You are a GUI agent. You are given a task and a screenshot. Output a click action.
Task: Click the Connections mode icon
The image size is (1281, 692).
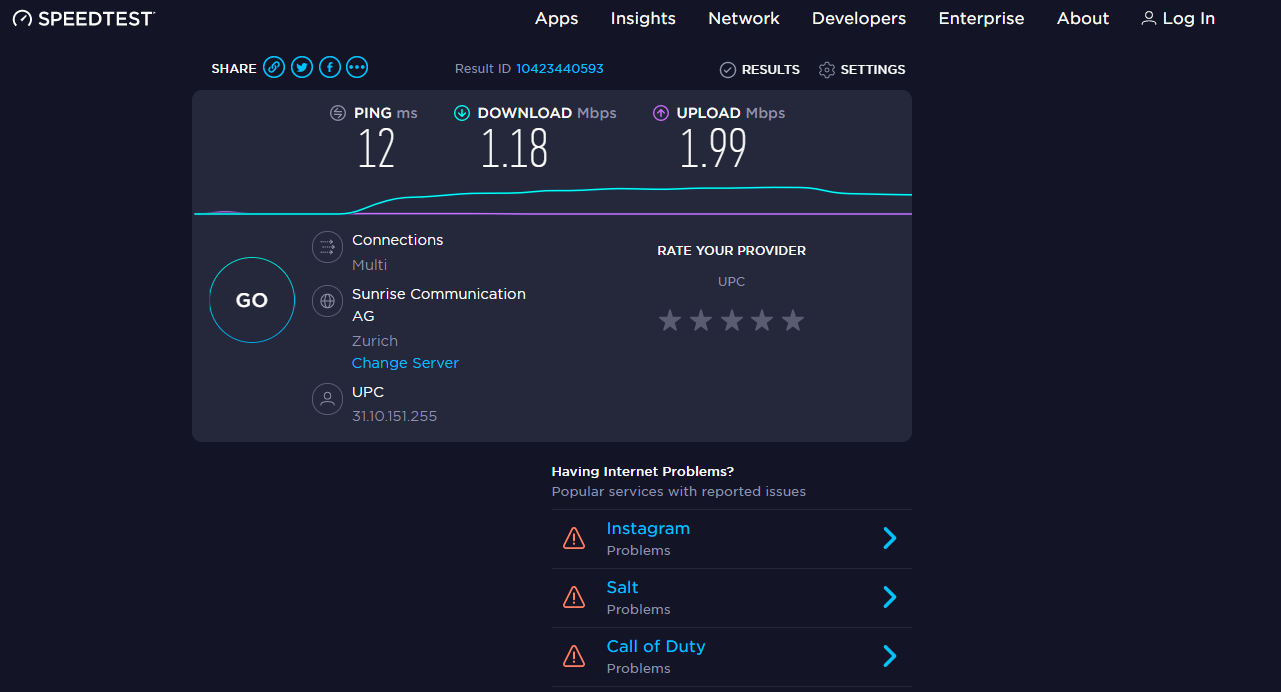[x=327, y=247]
